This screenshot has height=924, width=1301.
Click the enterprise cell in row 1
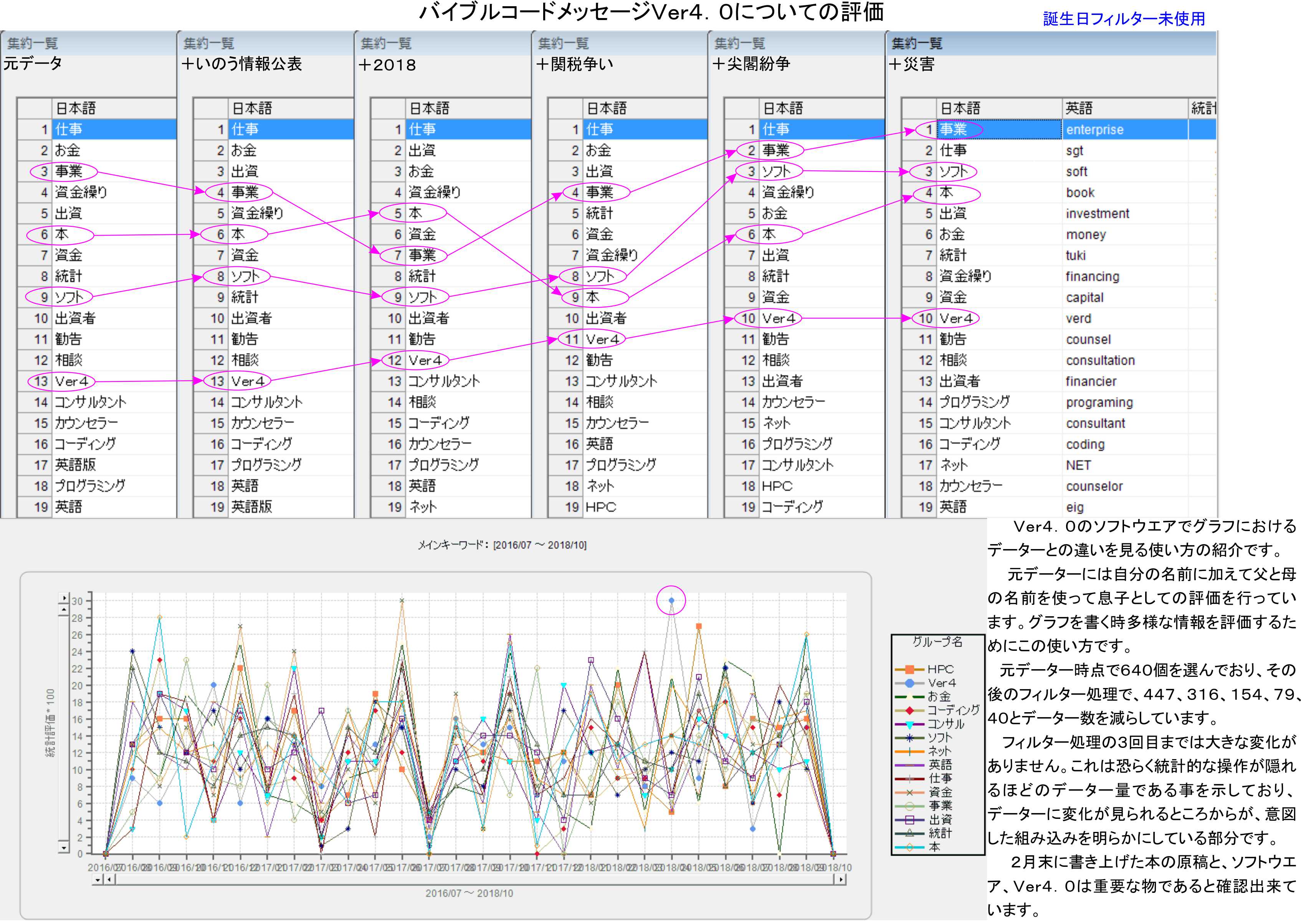pyautogui.click(x=1095, y=130)
